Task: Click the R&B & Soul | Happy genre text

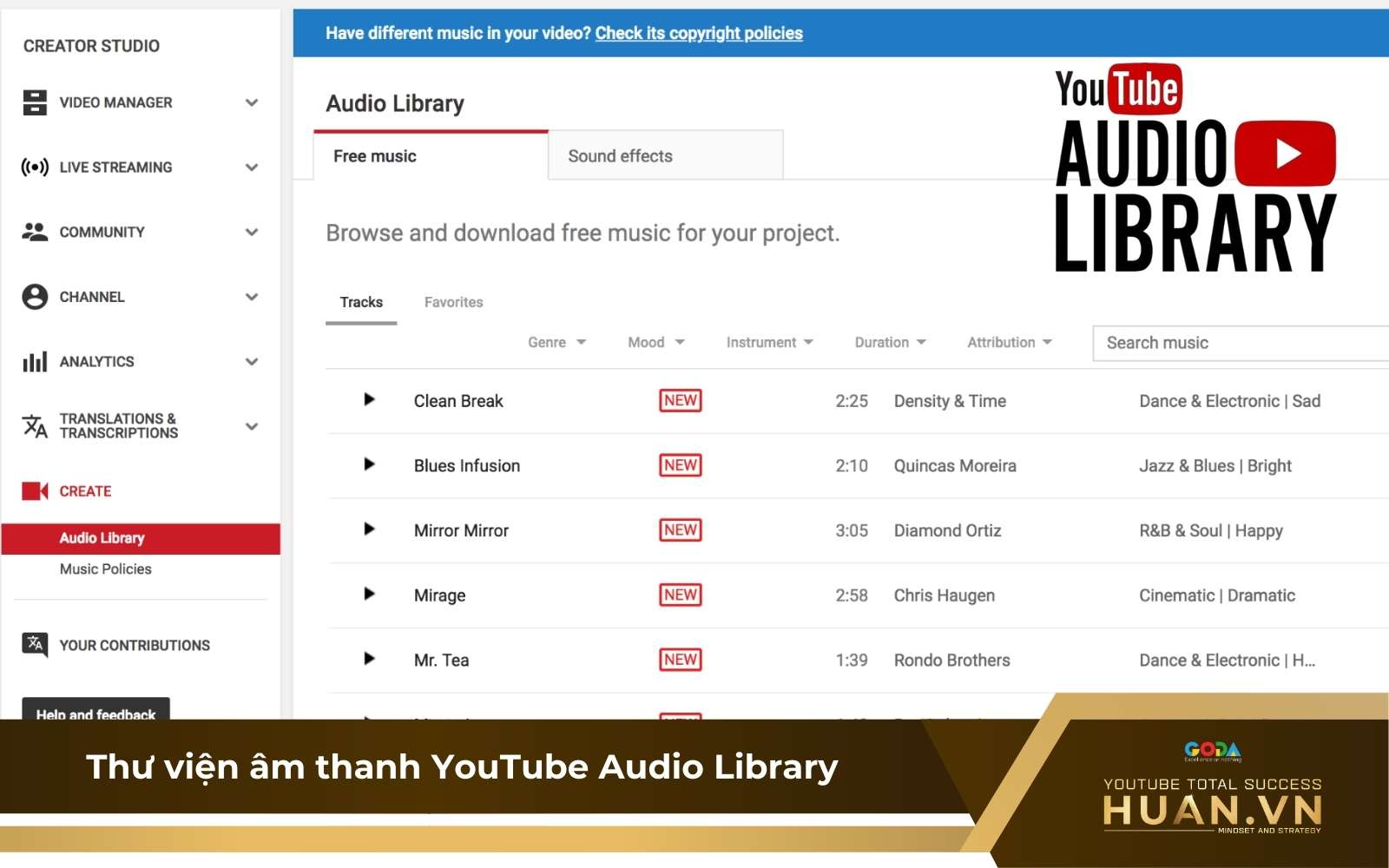Action: pos(1211,530)
